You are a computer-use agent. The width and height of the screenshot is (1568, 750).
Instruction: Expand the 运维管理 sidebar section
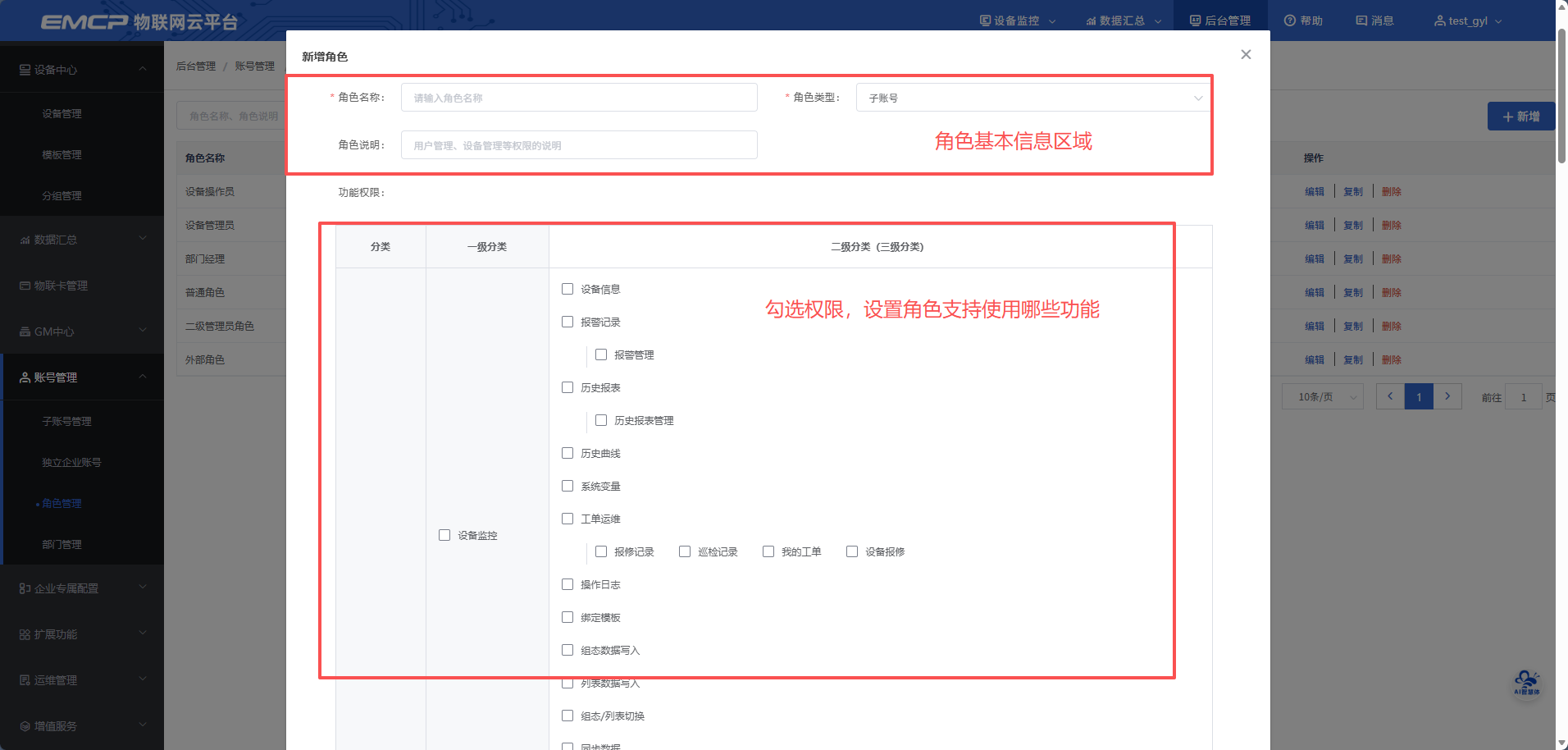coord(82,680)
